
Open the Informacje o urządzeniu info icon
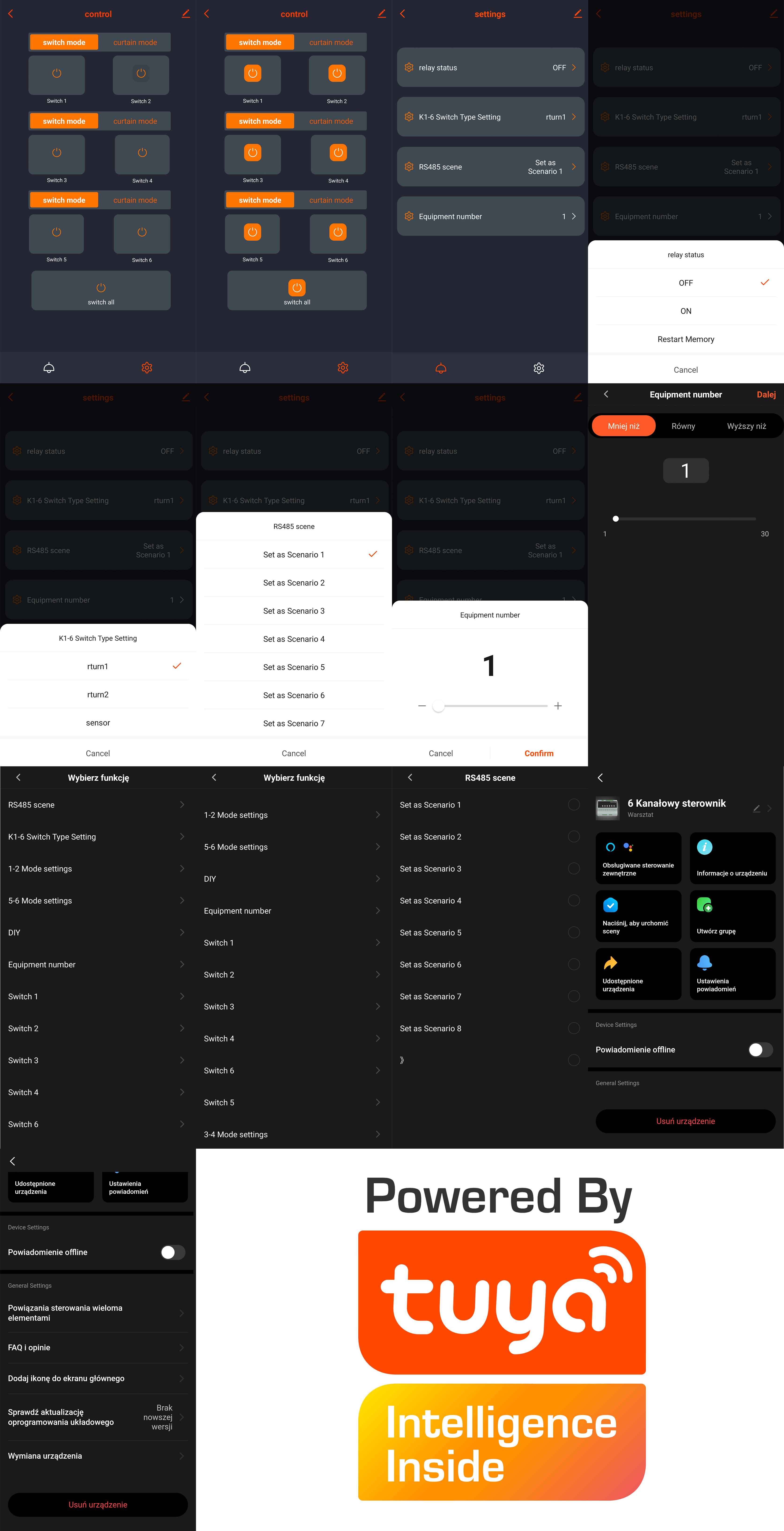pyautogui.click(x=704, y=847)
